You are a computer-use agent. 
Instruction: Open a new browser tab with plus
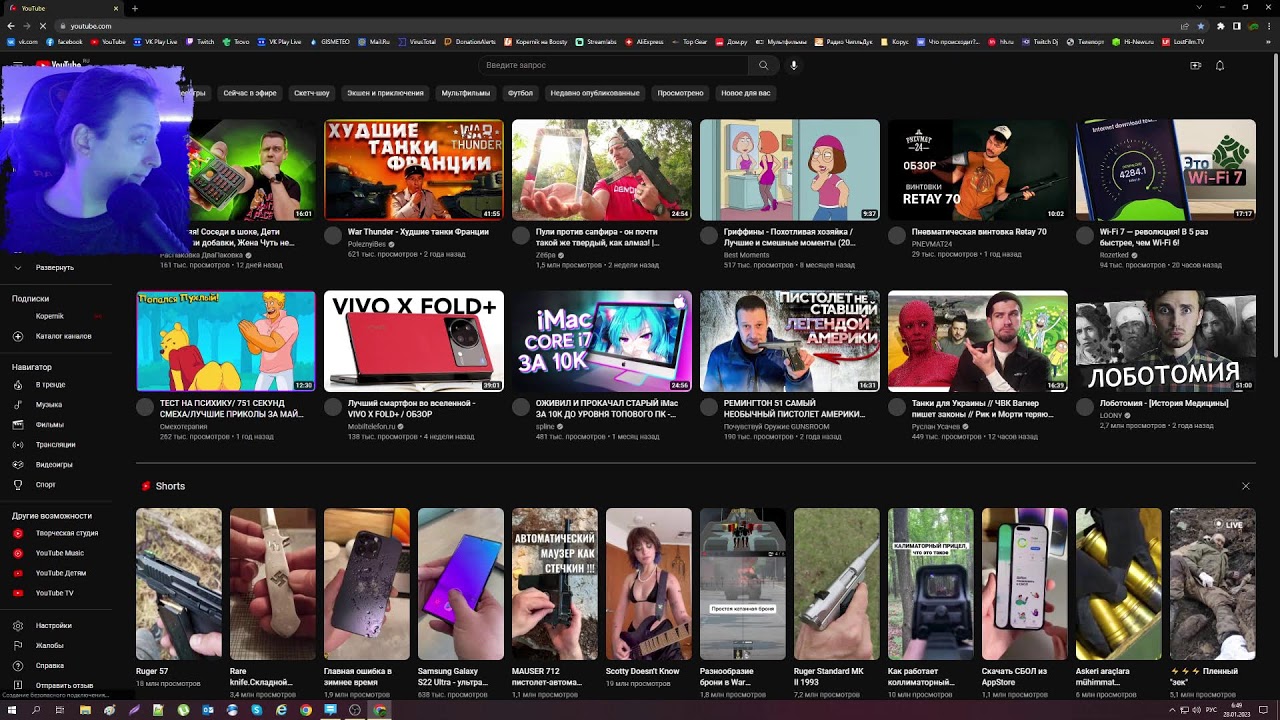click(135, 8)
